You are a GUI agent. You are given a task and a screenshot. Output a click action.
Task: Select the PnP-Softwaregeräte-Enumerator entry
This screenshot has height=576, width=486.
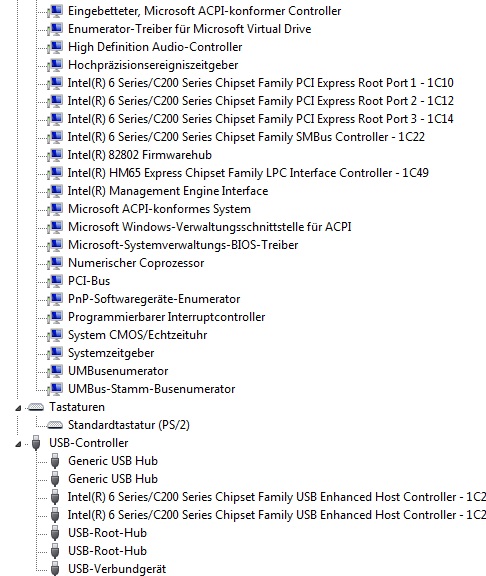[x=154, y=299]
